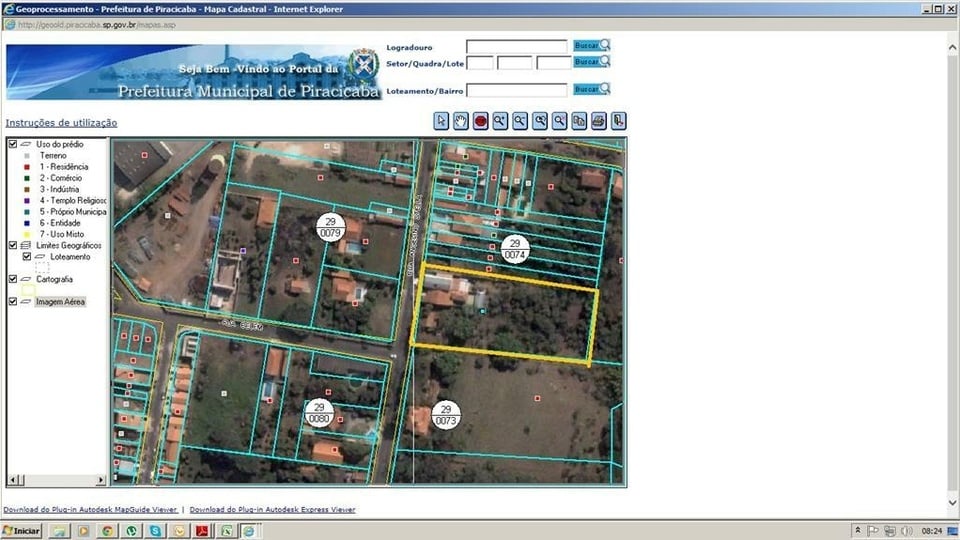Click the legend panel right scroll arrow
The height and width of the screenshot is (540, 960).
(101, 480)
